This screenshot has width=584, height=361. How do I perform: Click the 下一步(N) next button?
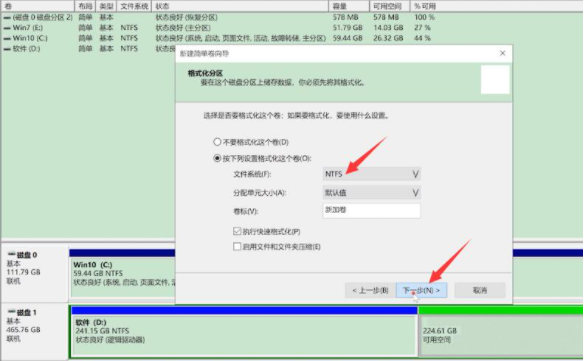(421, 290)
